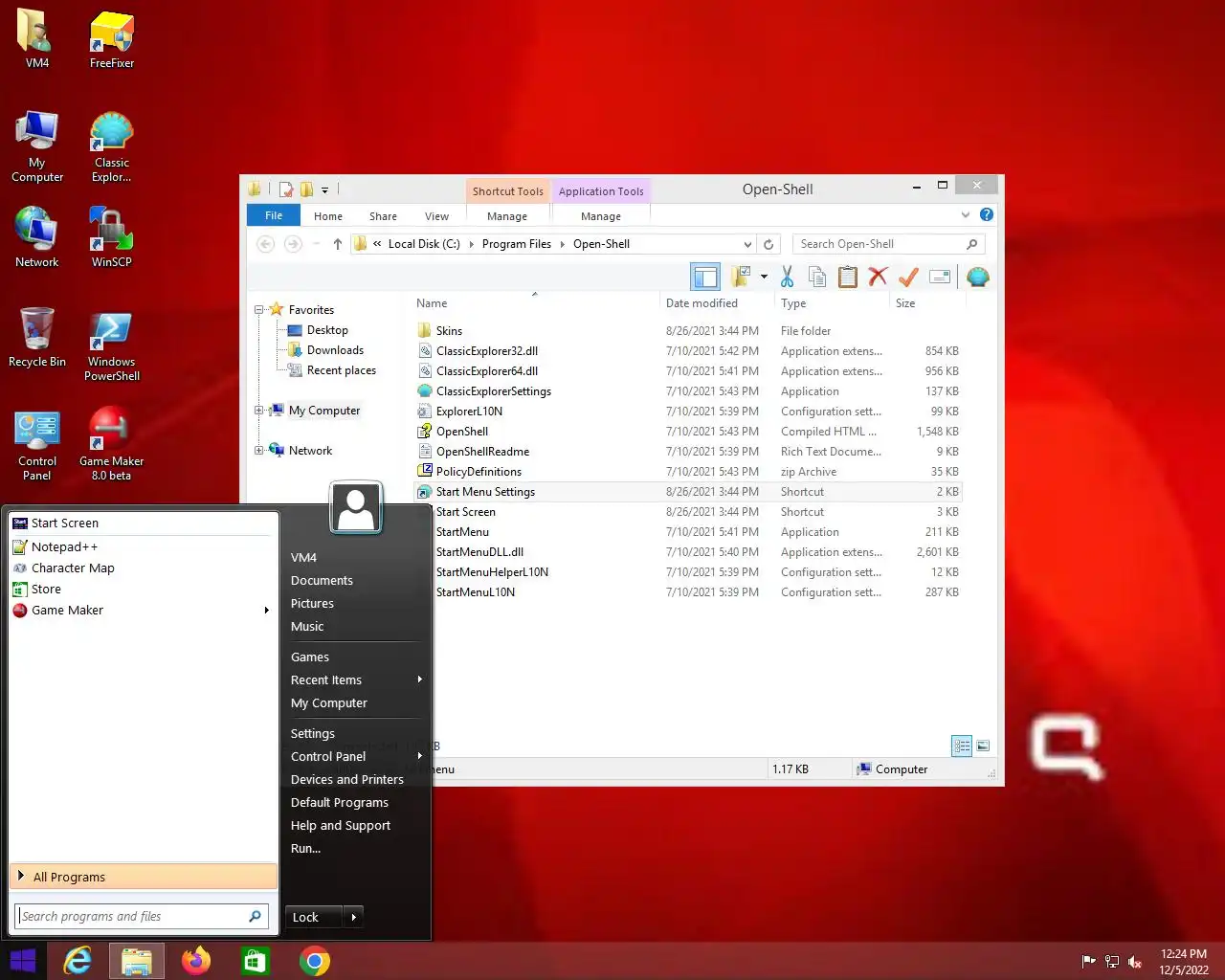Select ClassicExplorerSettings application file

[x=494, y=391]
